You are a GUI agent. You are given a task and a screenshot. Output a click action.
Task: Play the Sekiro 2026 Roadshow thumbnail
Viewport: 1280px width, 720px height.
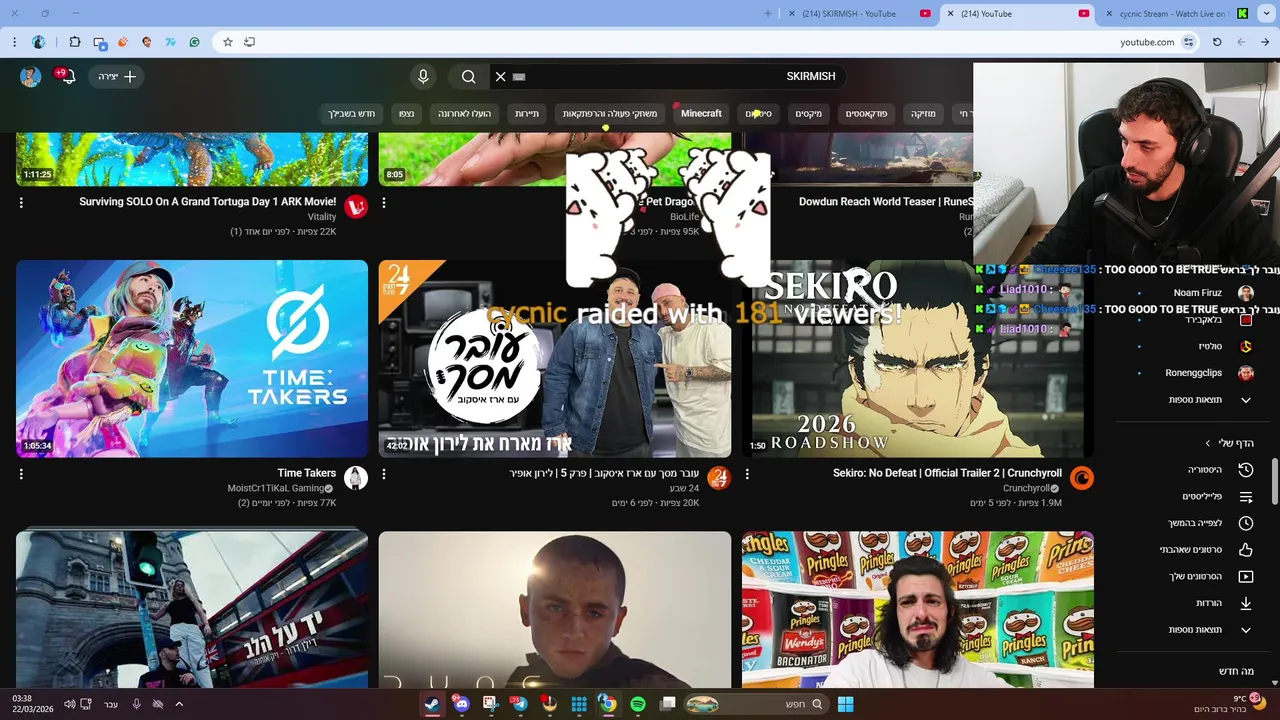[x=918, y=359]
